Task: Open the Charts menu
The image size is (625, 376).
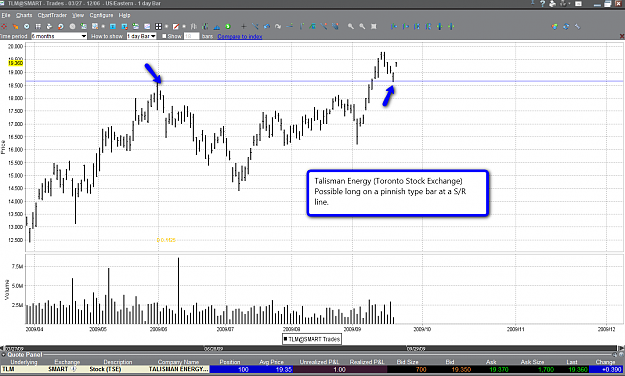Action: [24, 15]
